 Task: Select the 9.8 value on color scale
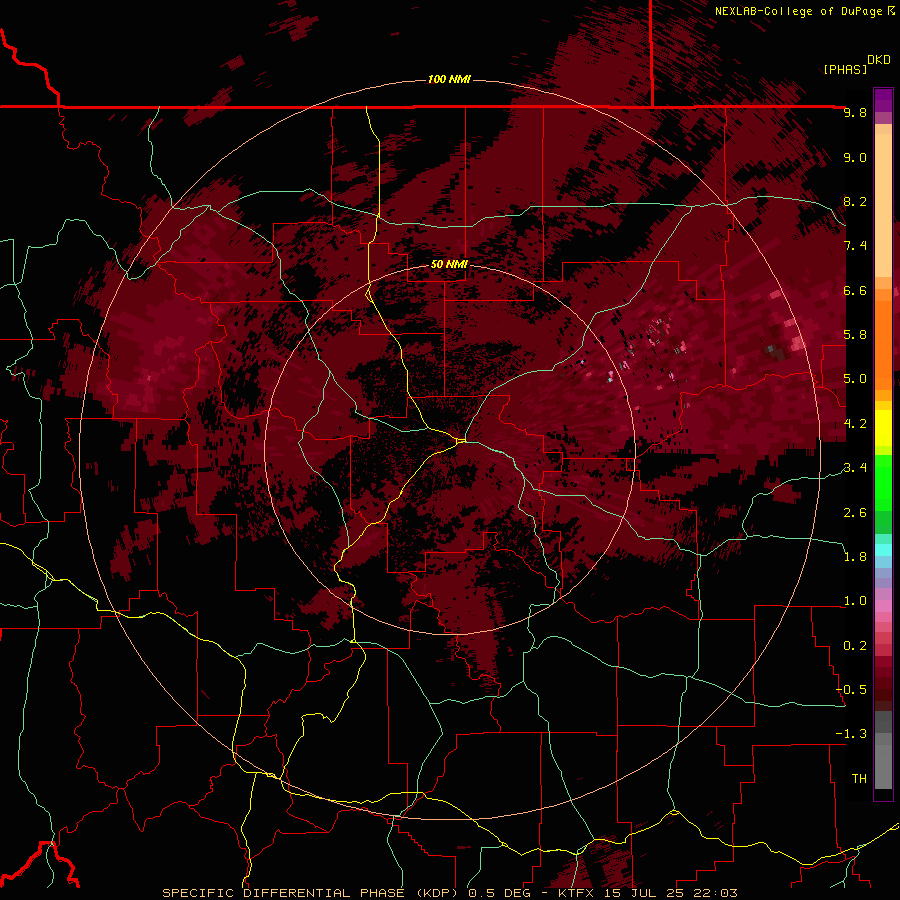pos(855,113)
